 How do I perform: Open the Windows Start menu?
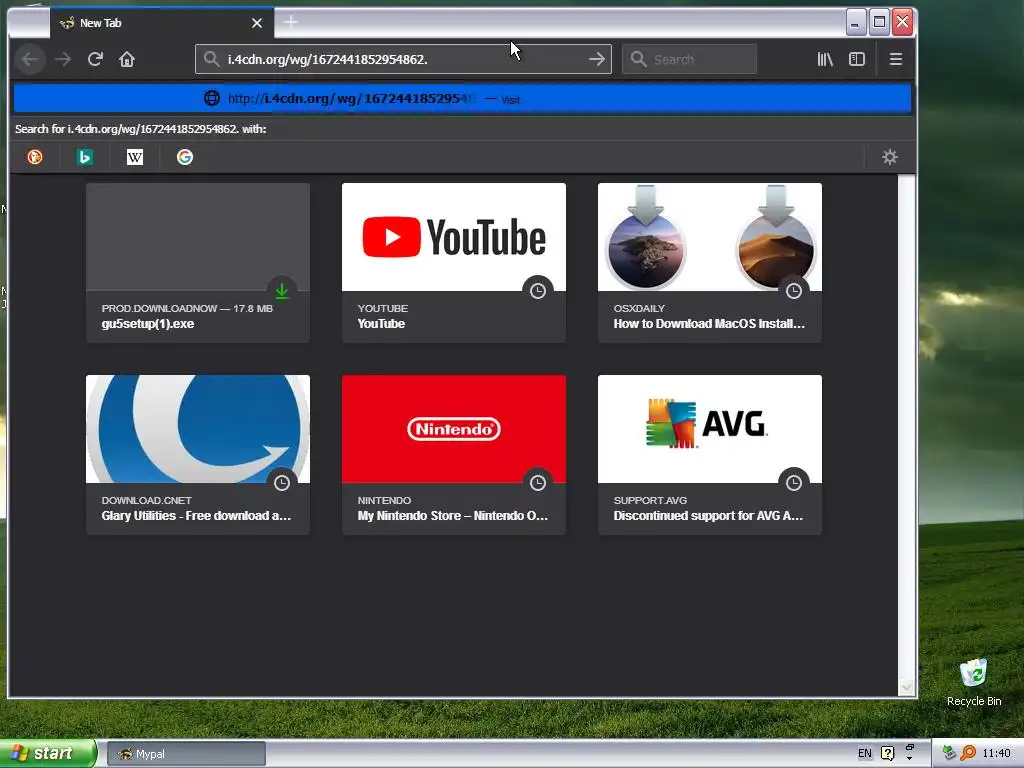(48, 754)
